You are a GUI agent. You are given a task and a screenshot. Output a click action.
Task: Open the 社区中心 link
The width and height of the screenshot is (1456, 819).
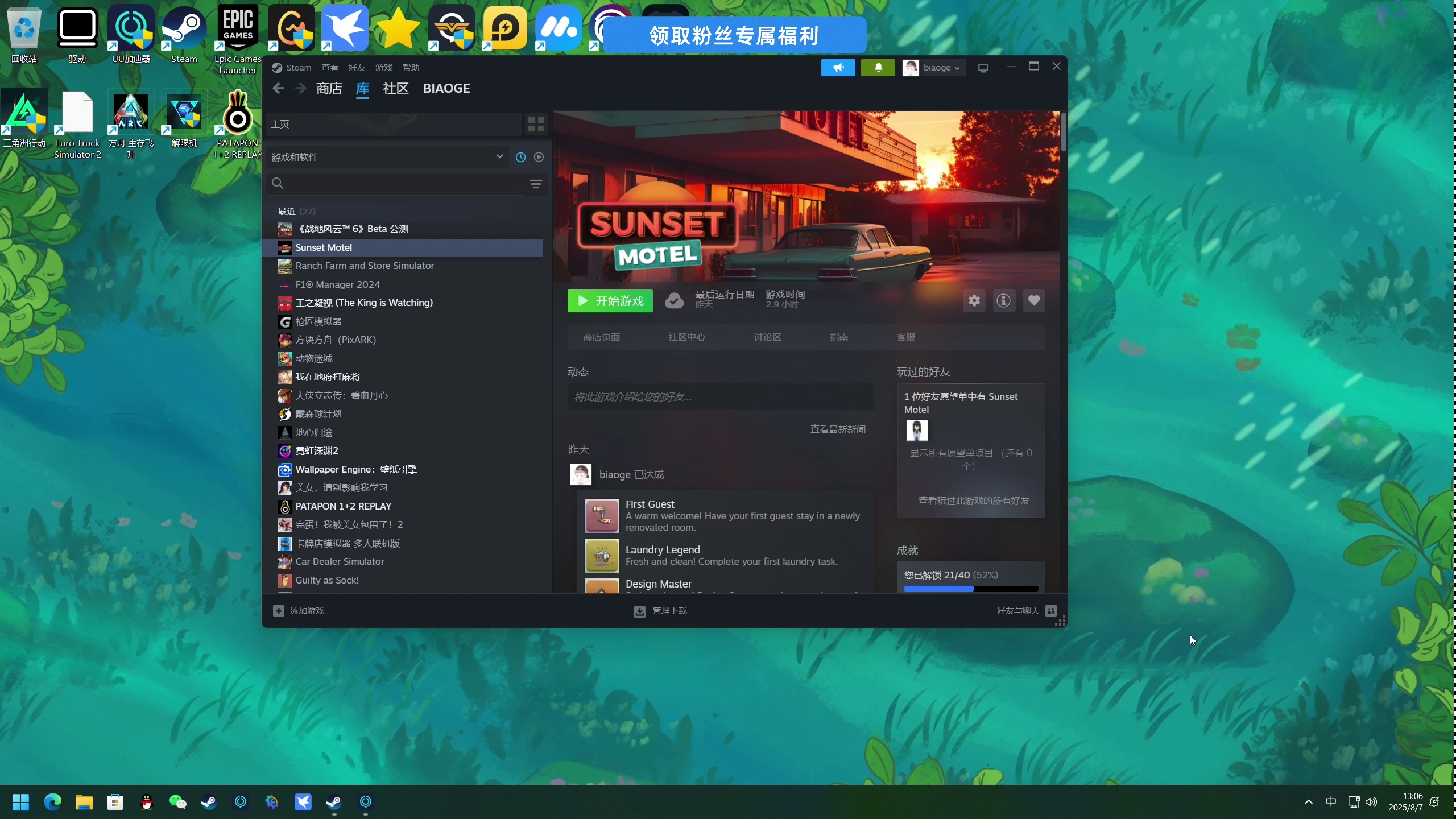tap(686, 337)
